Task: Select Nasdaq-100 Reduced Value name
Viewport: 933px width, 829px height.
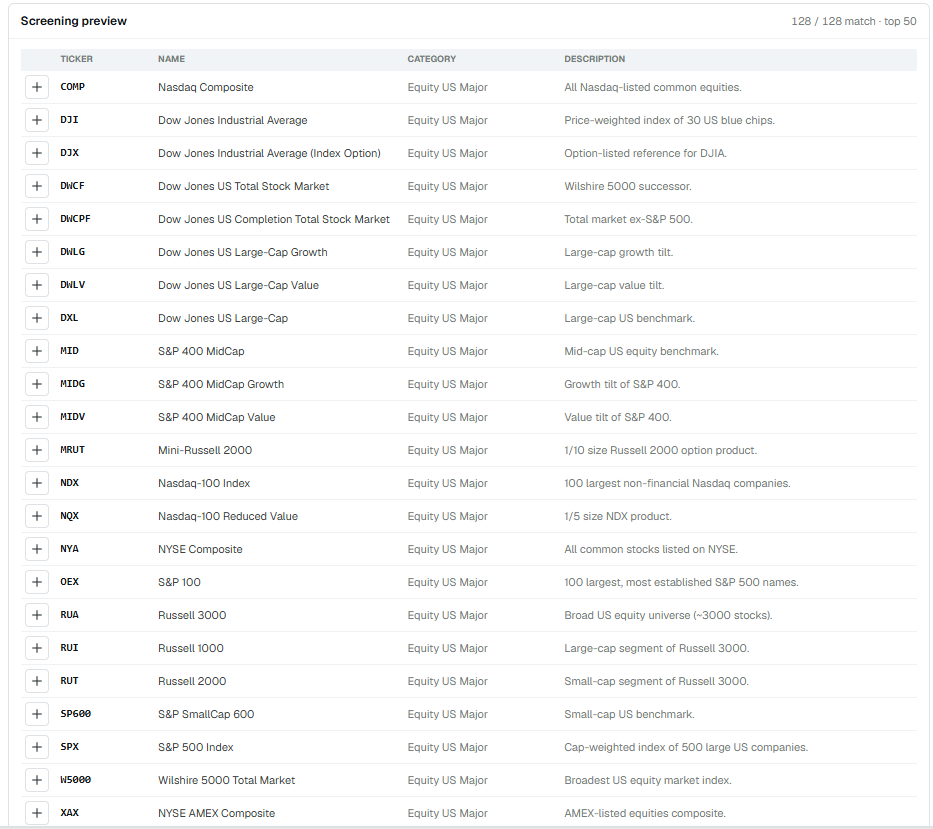Action: 228,517
